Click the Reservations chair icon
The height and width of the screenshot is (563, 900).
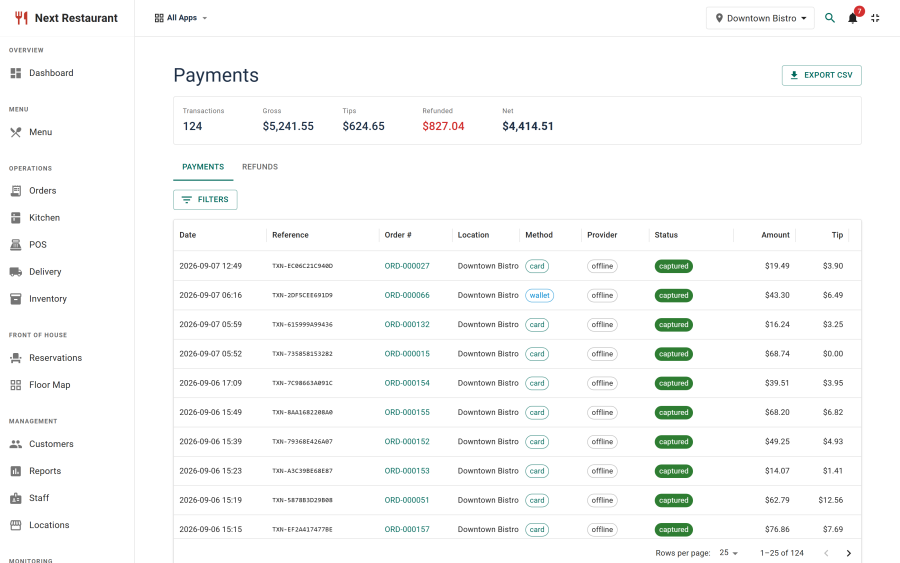(x=15, y=358)
